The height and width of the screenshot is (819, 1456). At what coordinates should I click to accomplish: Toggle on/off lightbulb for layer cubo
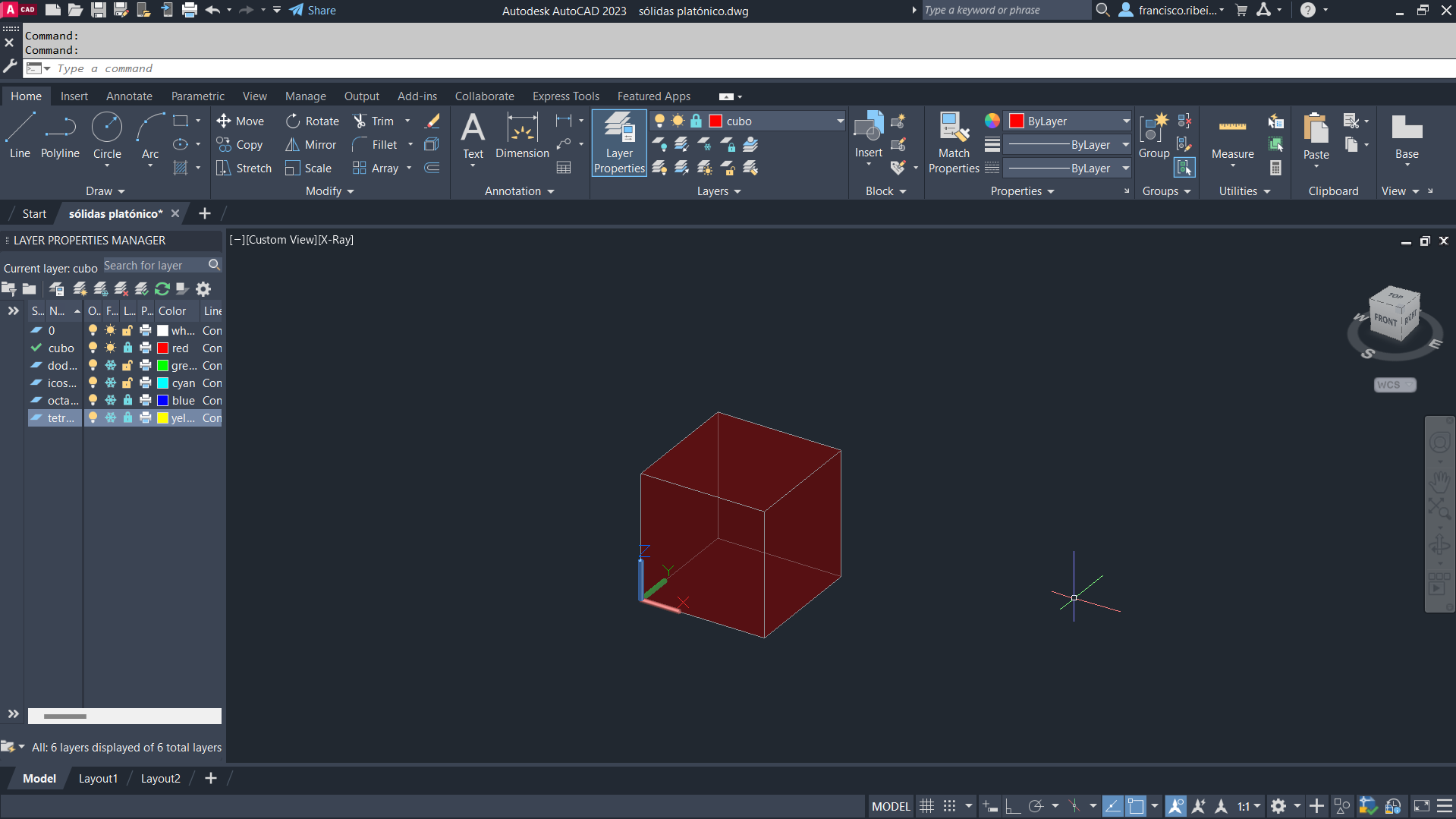coord(93,348)
